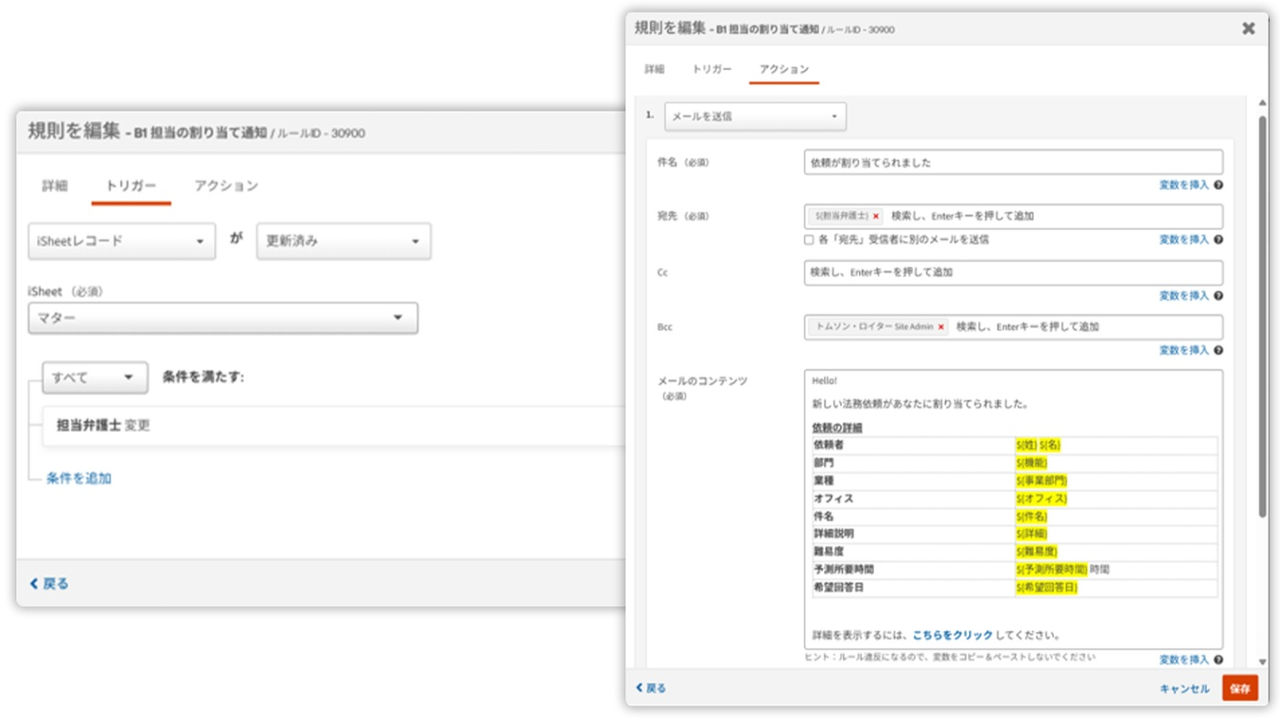The height and width of the screenshot is (720, 1280).
Task: Open the help icon beside 件名's 変数を挿入 link
Action: (1218, 184)
